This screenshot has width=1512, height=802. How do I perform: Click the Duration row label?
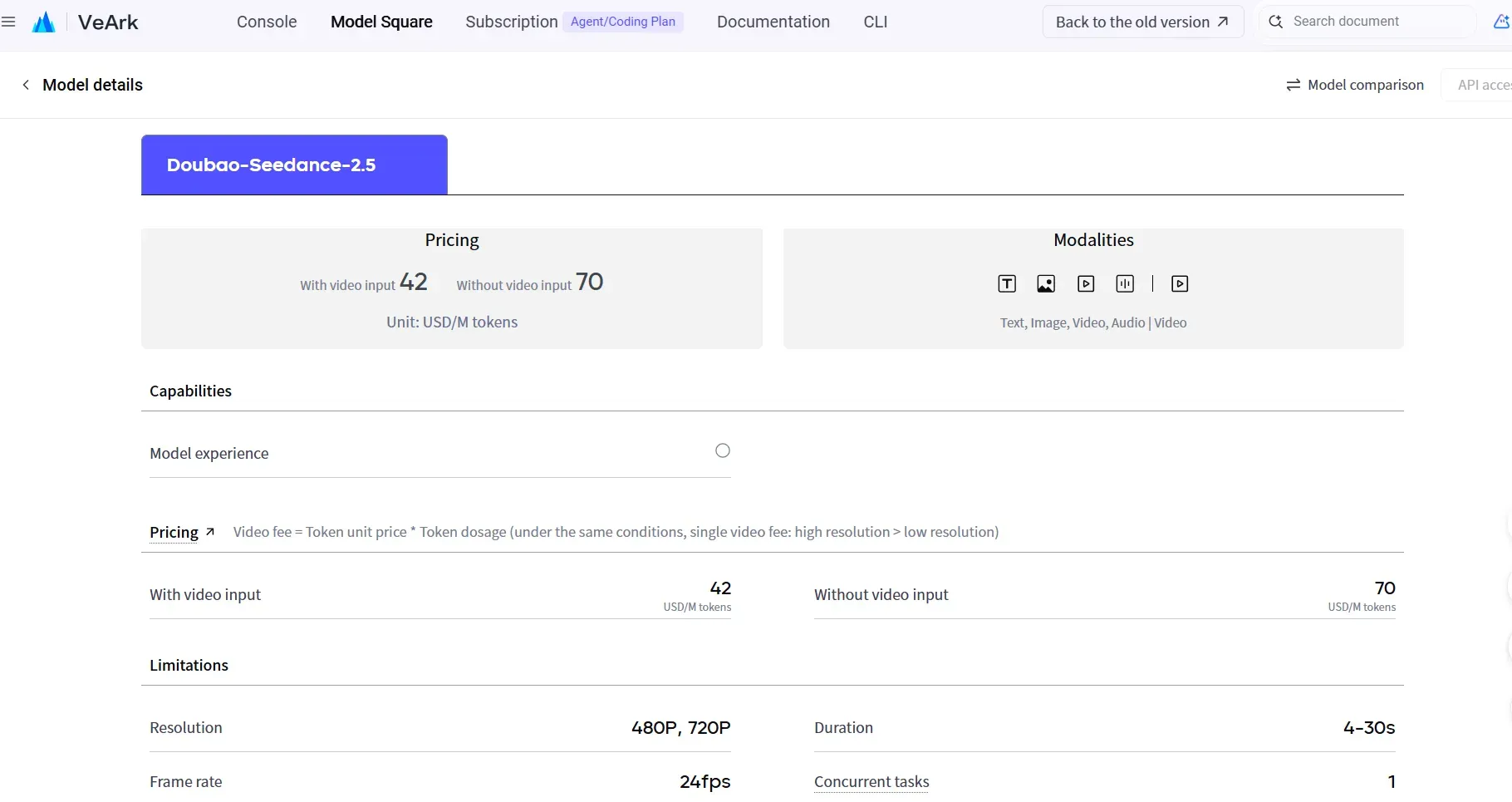click(843, 727)
